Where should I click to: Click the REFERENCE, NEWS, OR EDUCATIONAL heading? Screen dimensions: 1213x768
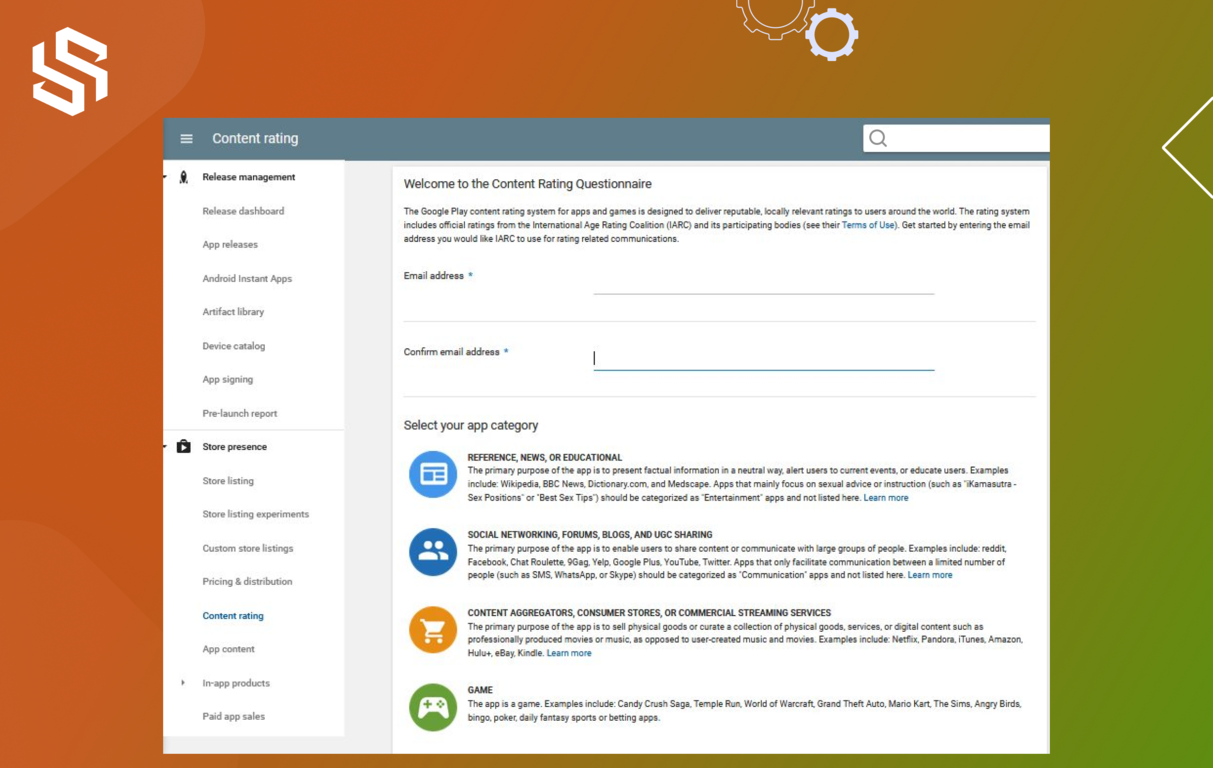point(545,457)
